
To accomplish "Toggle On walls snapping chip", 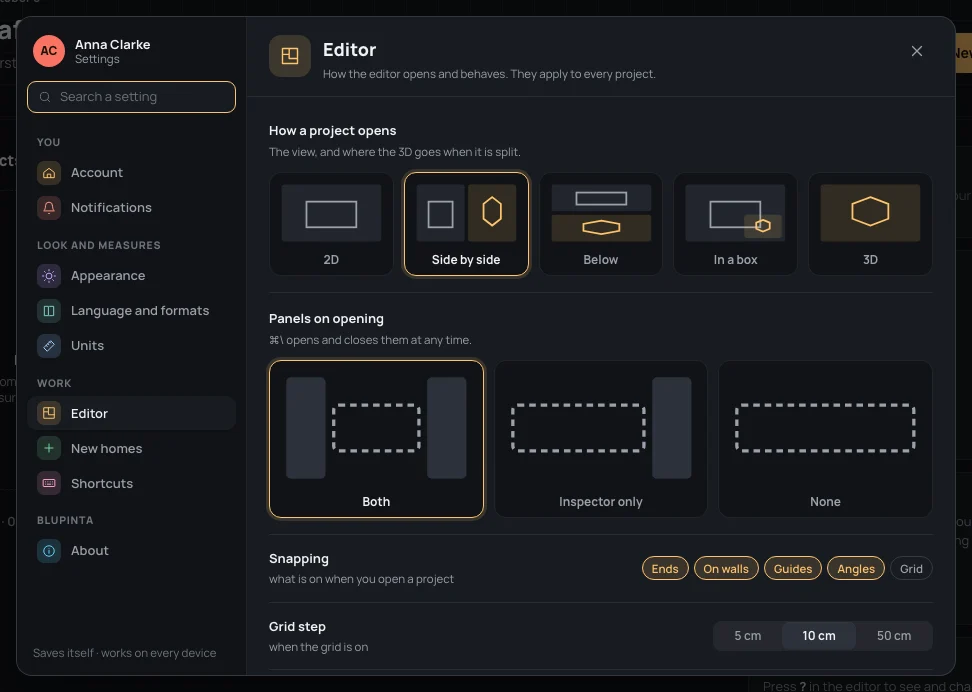I will (726, 569).
